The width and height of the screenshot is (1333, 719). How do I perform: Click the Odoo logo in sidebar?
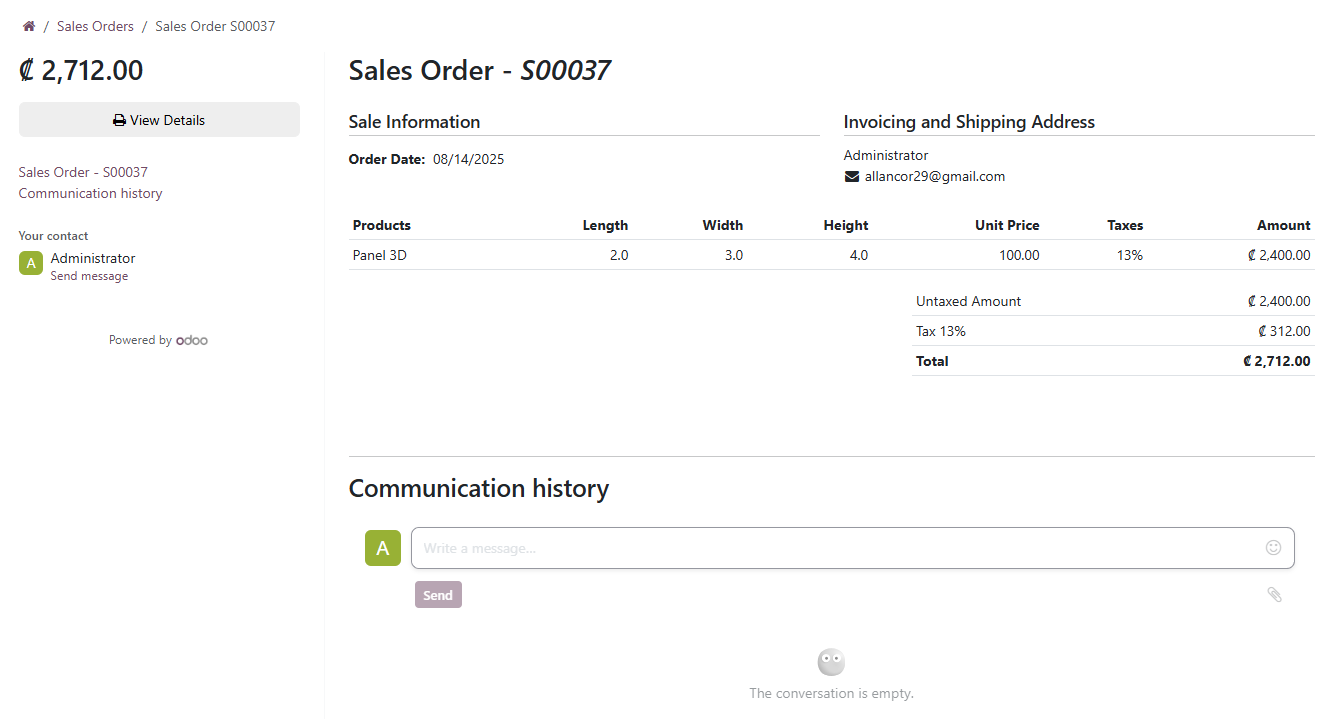click(x=192, y=340)
